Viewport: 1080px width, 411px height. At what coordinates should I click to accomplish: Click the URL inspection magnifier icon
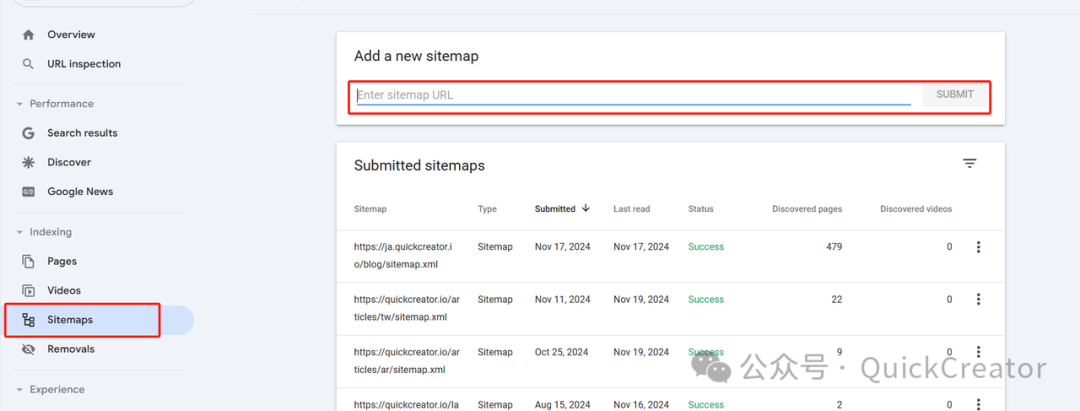[x=28, y=64]
